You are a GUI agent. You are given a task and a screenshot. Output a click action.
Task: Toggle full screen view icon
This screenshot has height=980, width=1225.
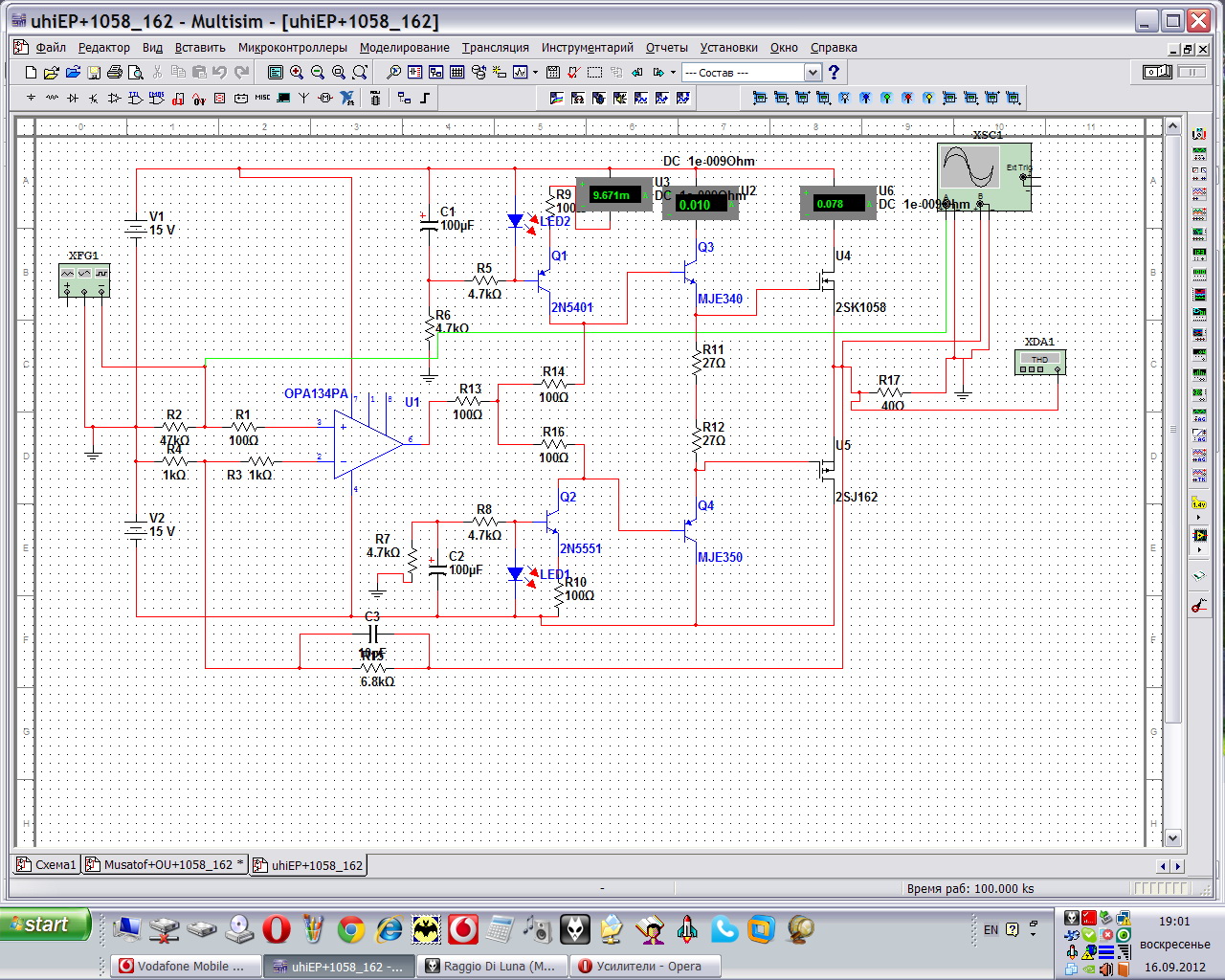[x=276, y=73]
